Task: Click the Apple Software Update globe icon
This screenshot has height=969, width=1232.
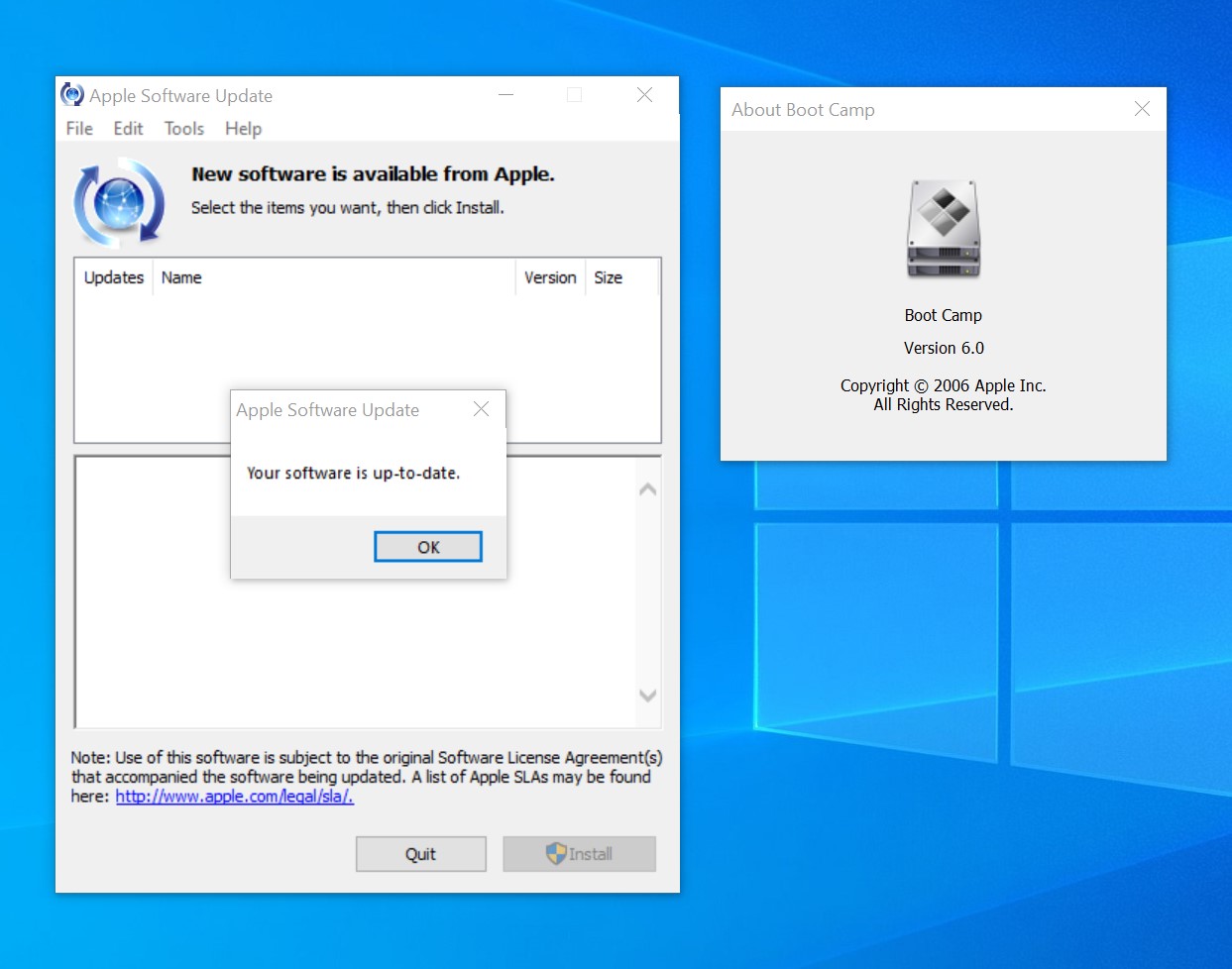Action: click(x=119, y=202)
